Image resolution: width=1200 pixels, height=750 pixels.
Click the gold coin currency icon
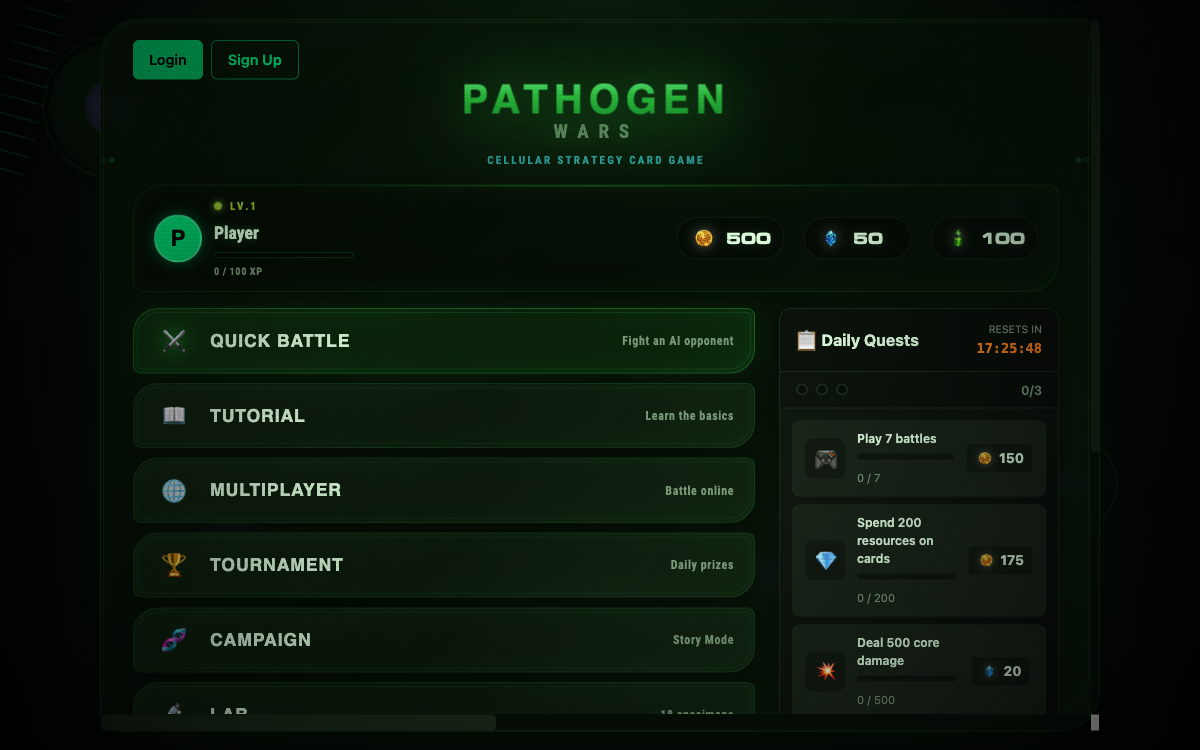point(703,238)
